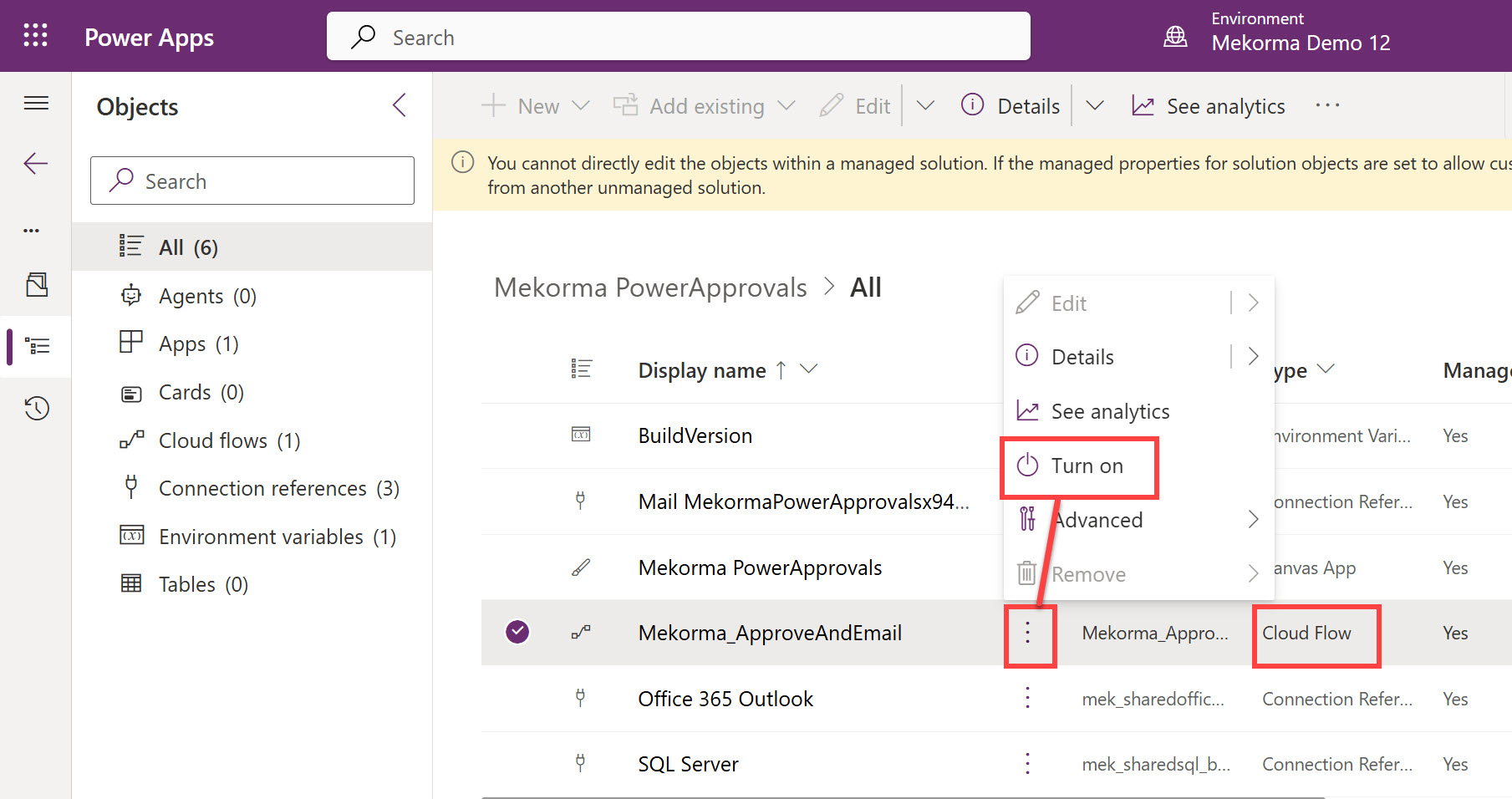Select Cloud flows in the Objects tree
This screenshot has width=1512, height=799.
tap(229, 440)
